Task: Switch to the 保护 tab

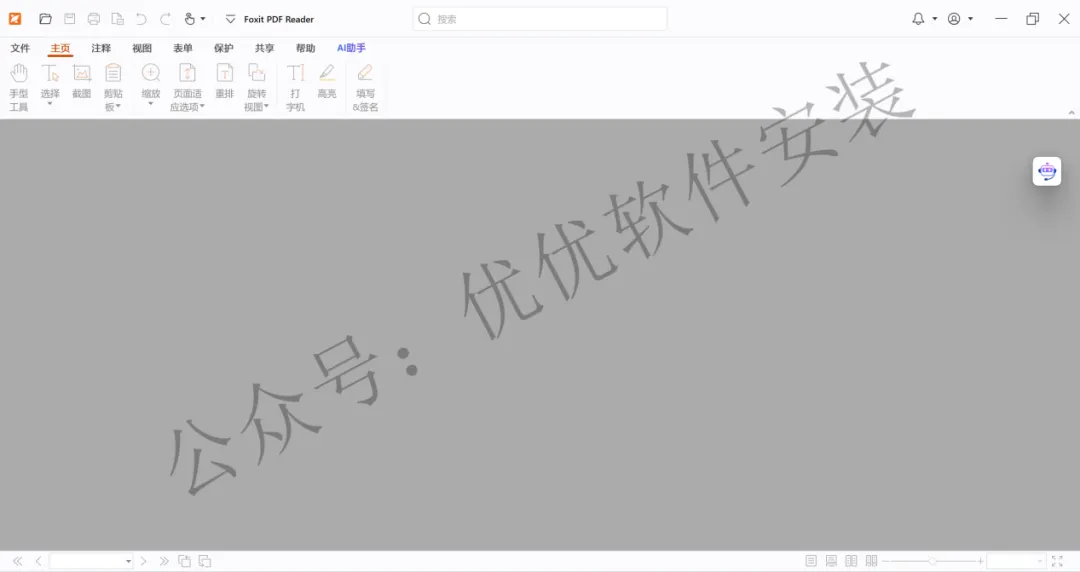Action: click(224, 48)
